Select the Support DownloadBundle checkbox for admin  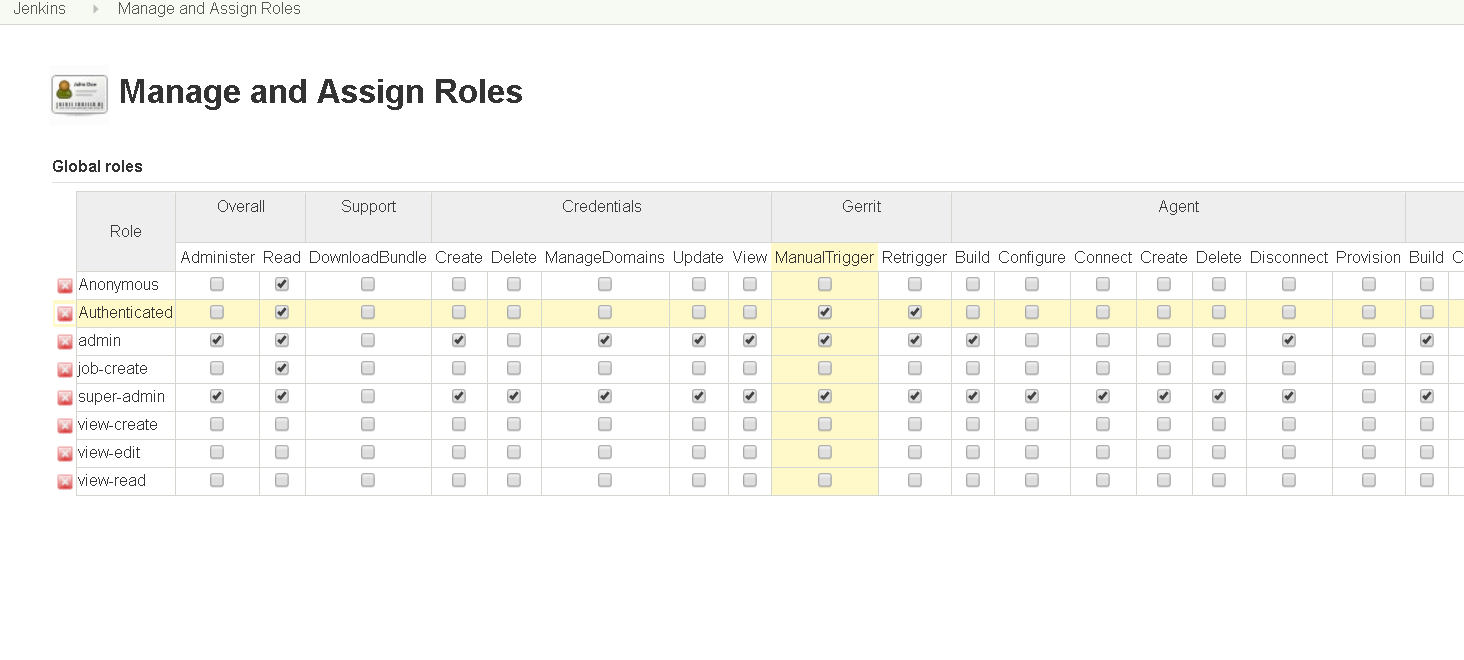368,341
